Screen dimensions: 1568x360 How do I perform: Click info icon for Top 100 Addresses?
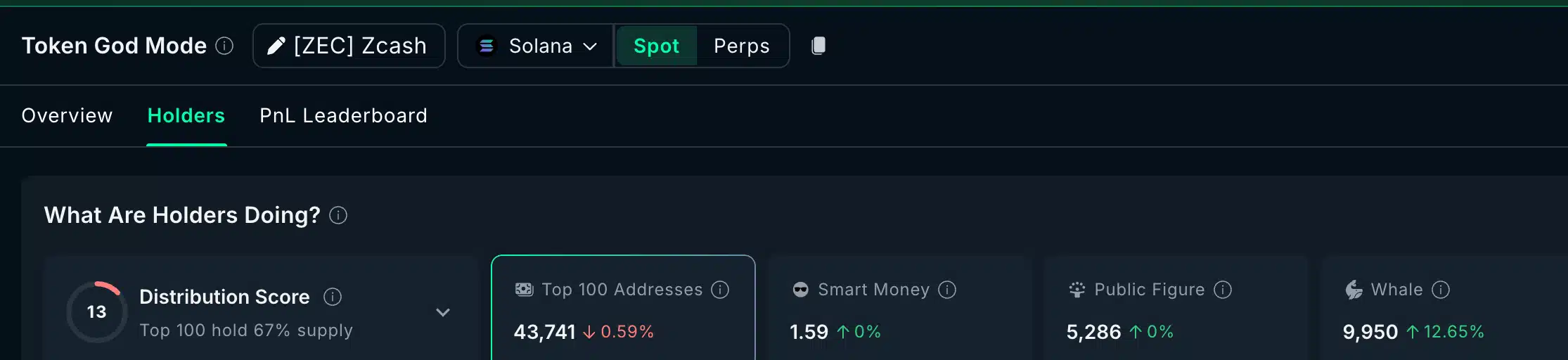coord(720,290)
